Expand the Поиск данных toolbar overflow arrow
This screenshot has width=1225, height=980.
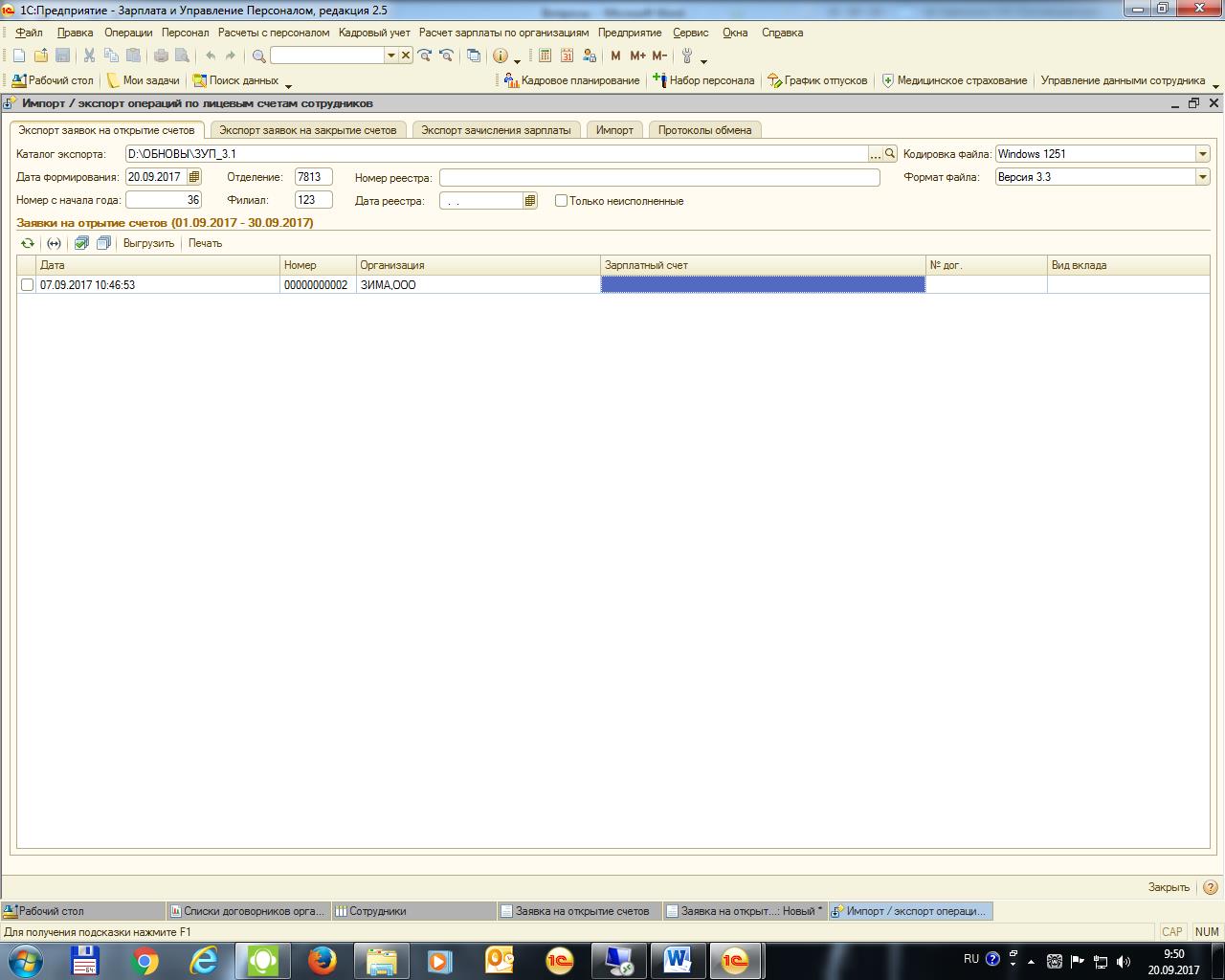tap(288, 85)
